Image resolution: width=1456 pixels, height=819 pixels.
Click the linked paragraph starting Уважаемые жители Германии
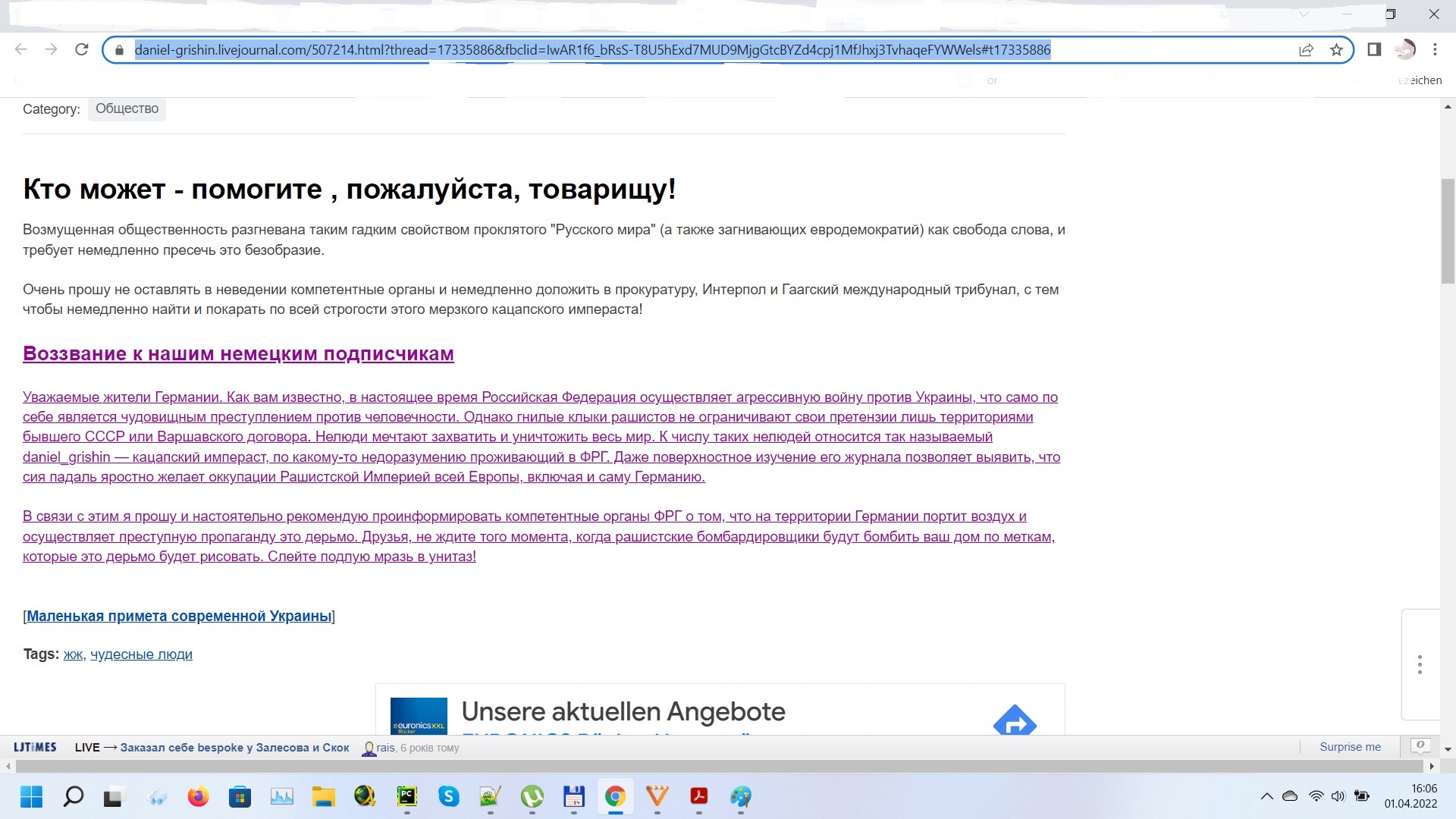tap(541, 437)
